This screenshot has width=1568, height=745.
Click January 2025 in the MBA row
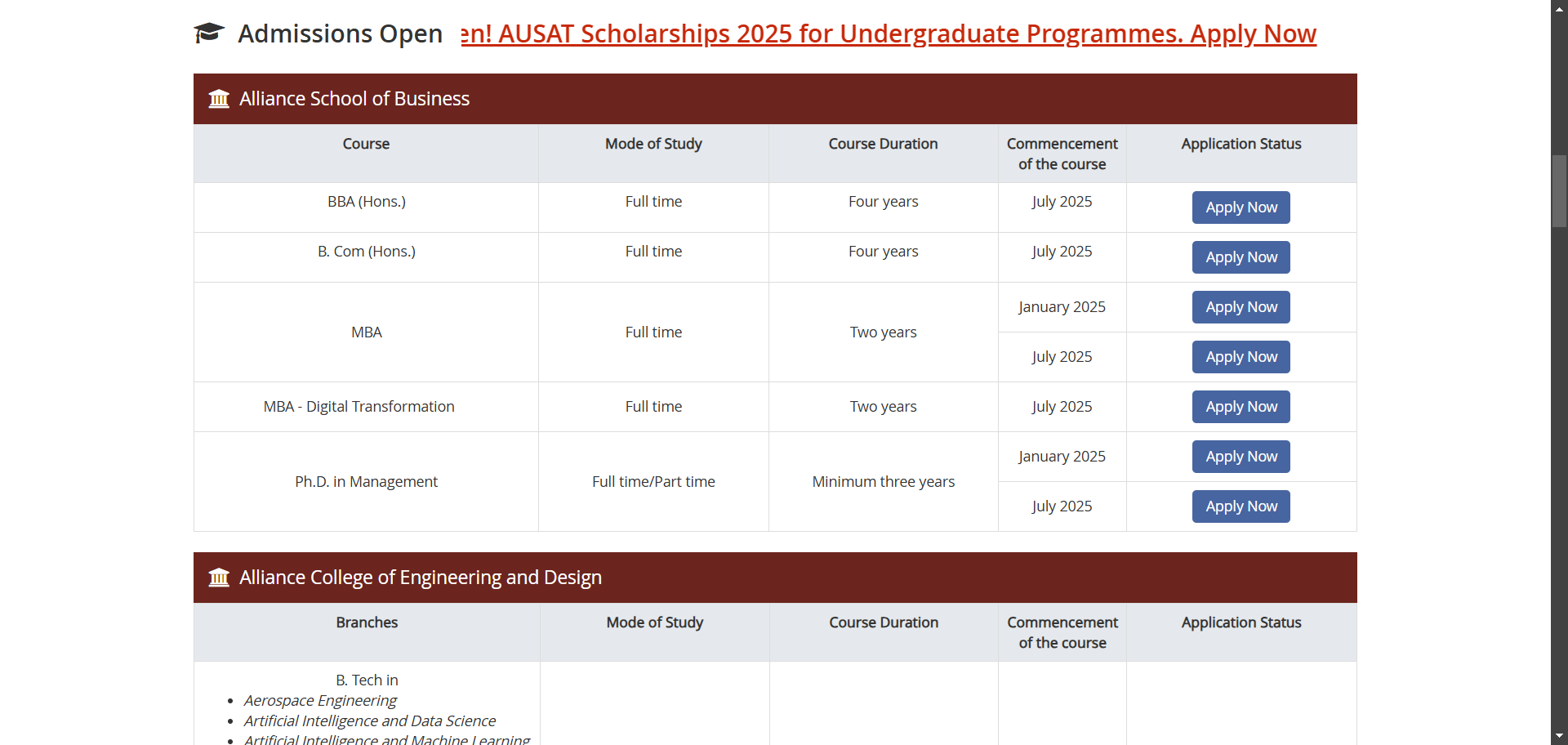click(x=1062, y=307)
